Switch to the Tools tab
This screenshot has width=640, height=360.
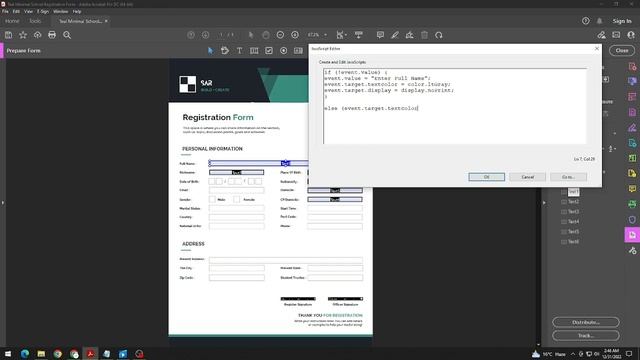[35, 21]
